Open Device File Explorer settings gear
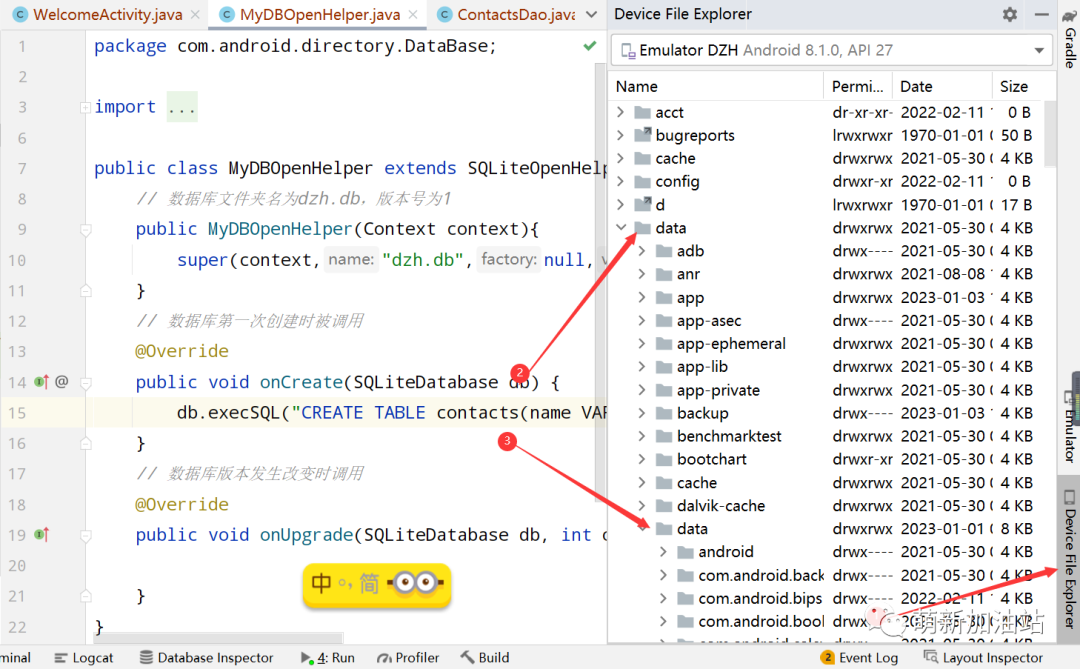Image resolution: width=1080 pixels, height=669 pixels. (x=1010, y=14)
